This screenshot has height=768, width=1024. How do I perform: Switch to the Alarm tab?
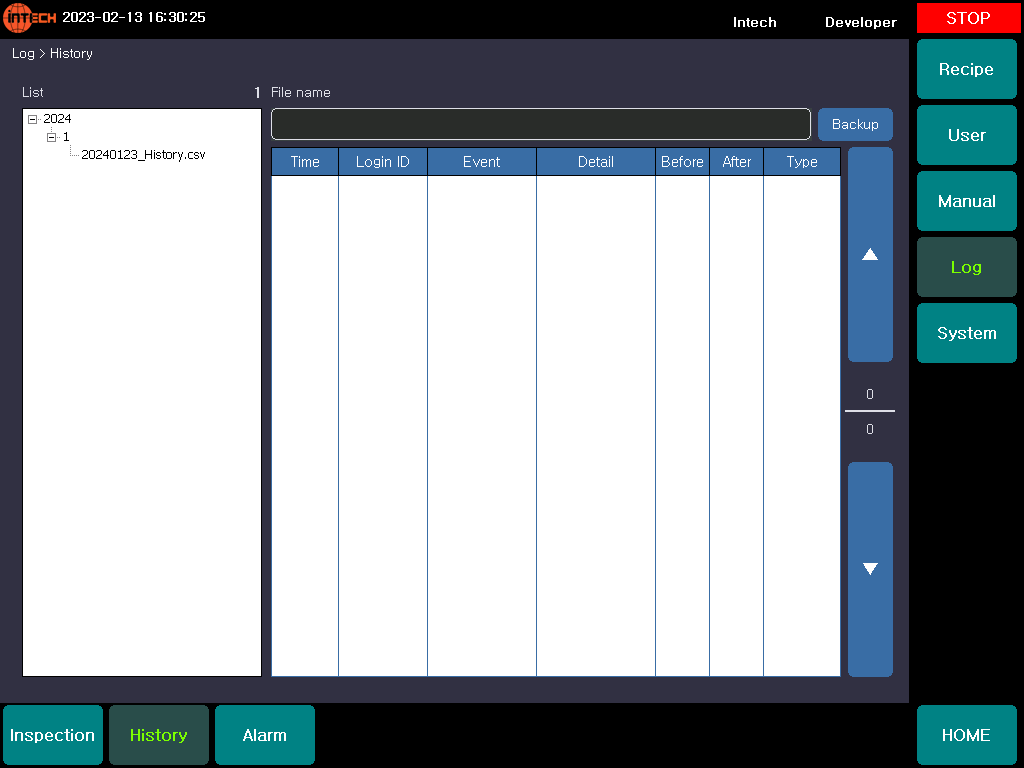265,735
